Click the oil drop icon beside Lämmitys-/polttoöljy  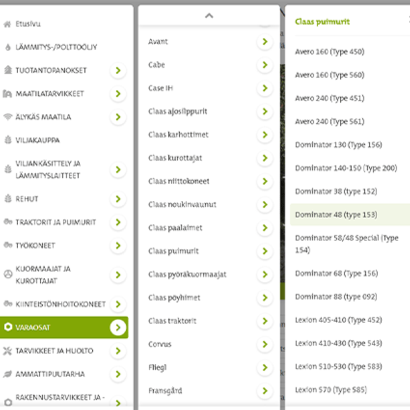8,47
